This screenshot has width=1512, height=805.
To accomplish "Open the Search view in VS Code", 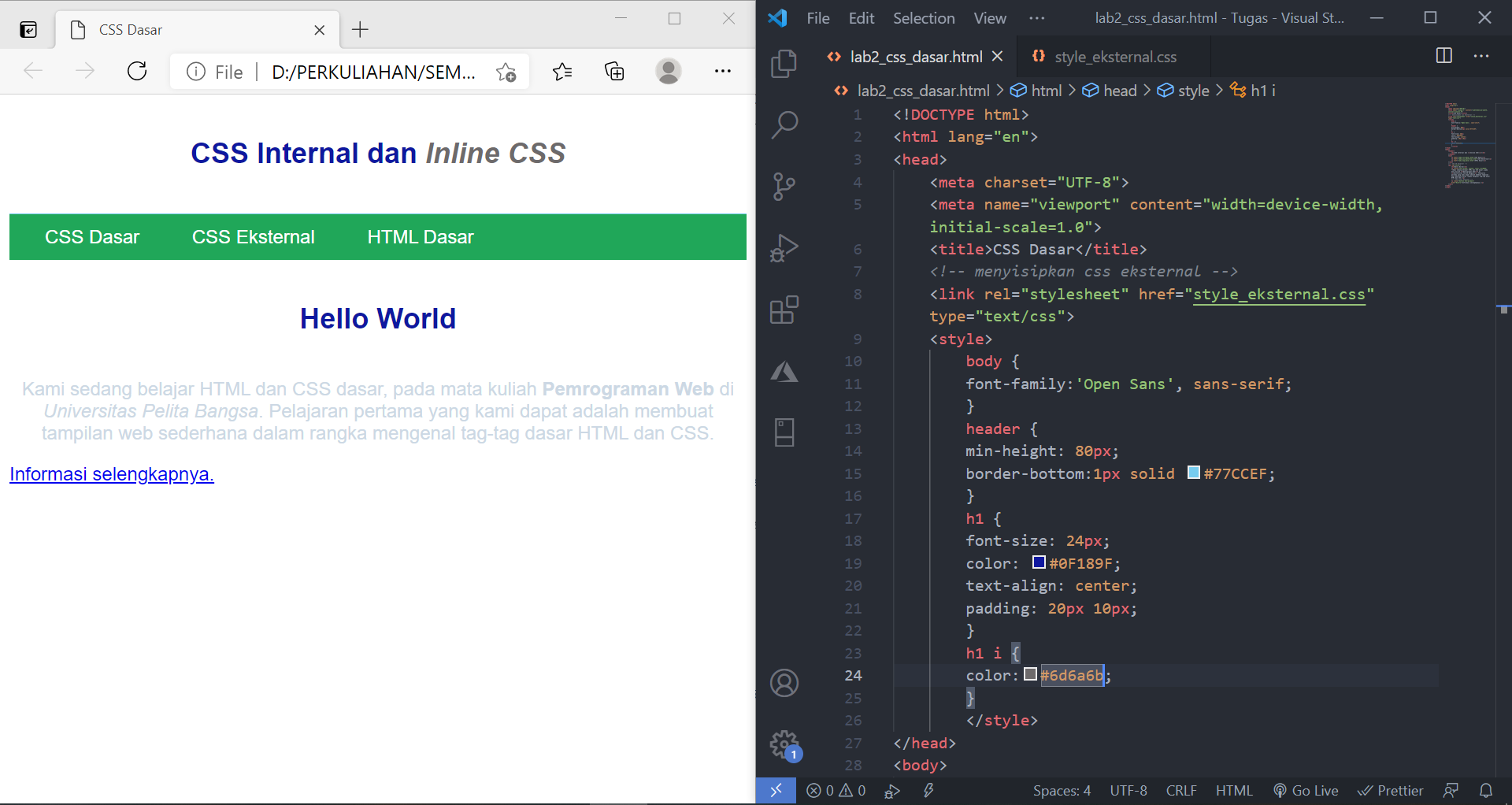I will [784, 124].
